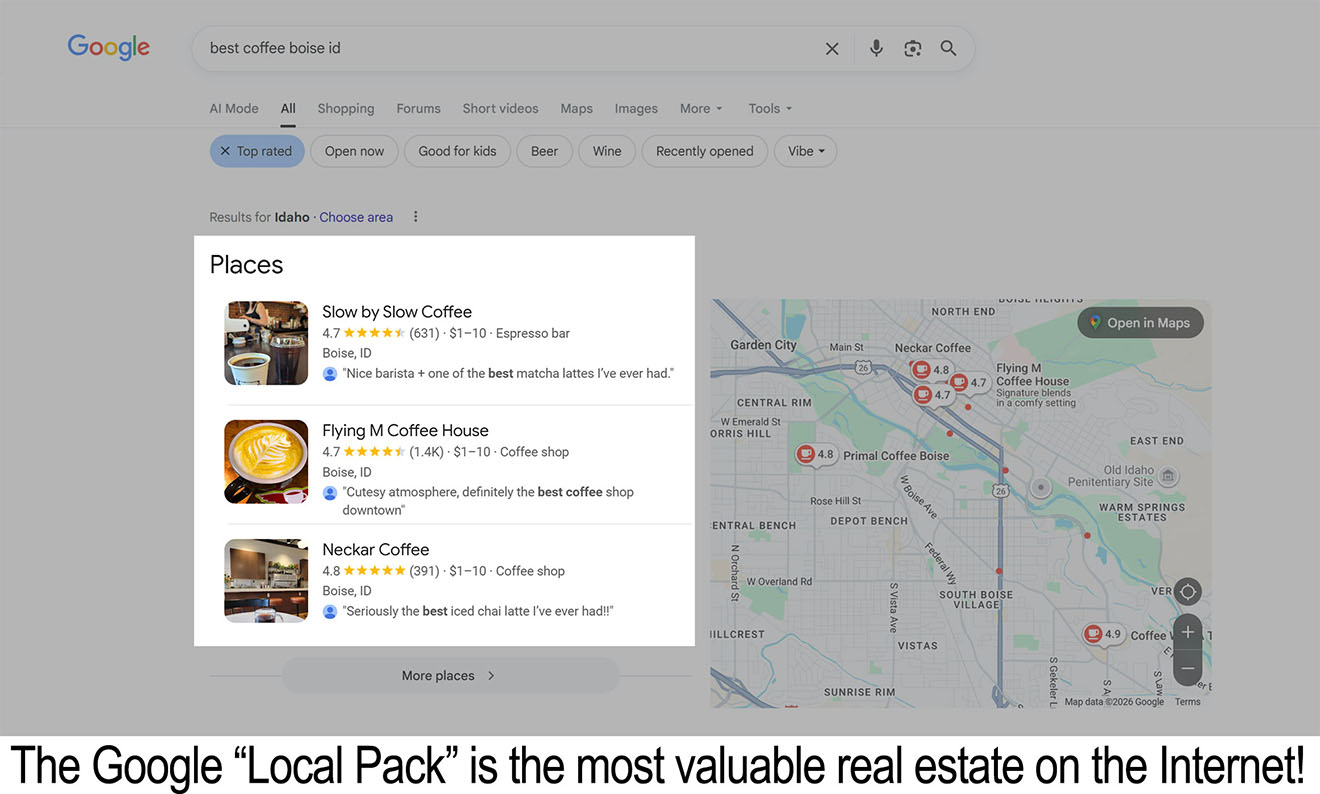Click the map's locate-me target icon

point(1187,591)
